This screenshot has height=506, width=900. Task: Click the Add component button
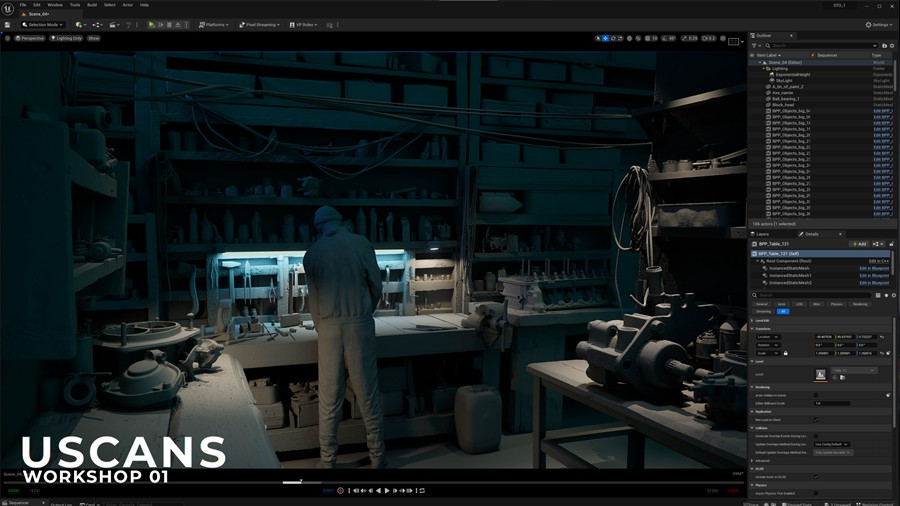(859, 244)
